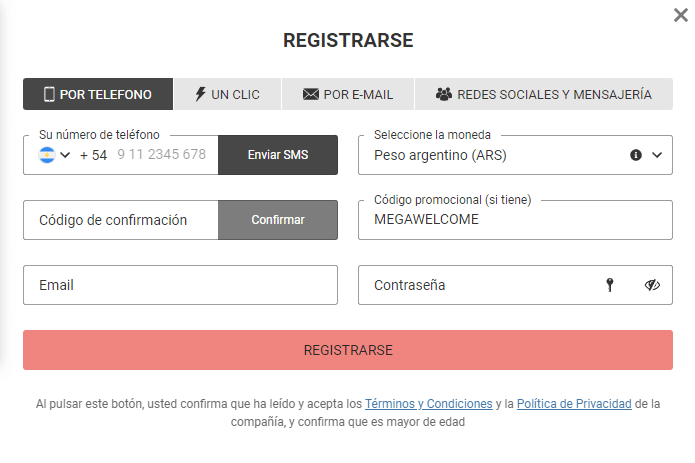
Task: Submit with the red Registrarse button
Action: (348, 350)
